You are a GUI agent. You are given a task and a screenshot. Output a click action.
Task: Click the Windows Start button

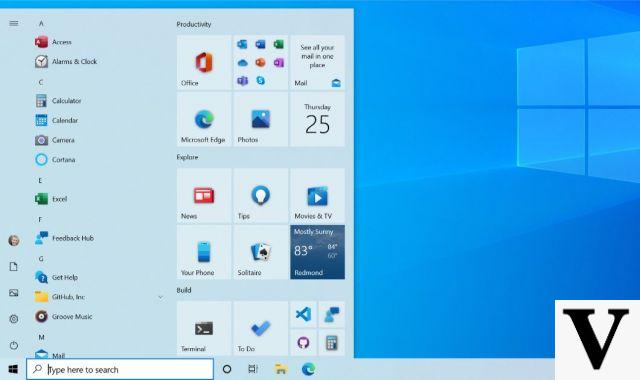(13, 369)
